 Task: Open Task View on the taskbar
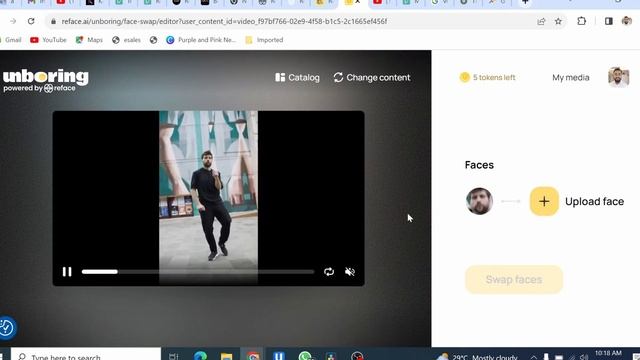(x=173, y=356)
